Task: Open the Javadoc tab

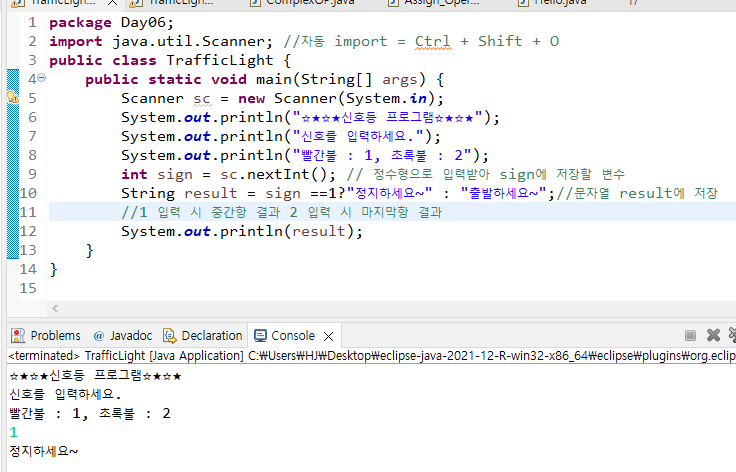Action: (131, 336)
